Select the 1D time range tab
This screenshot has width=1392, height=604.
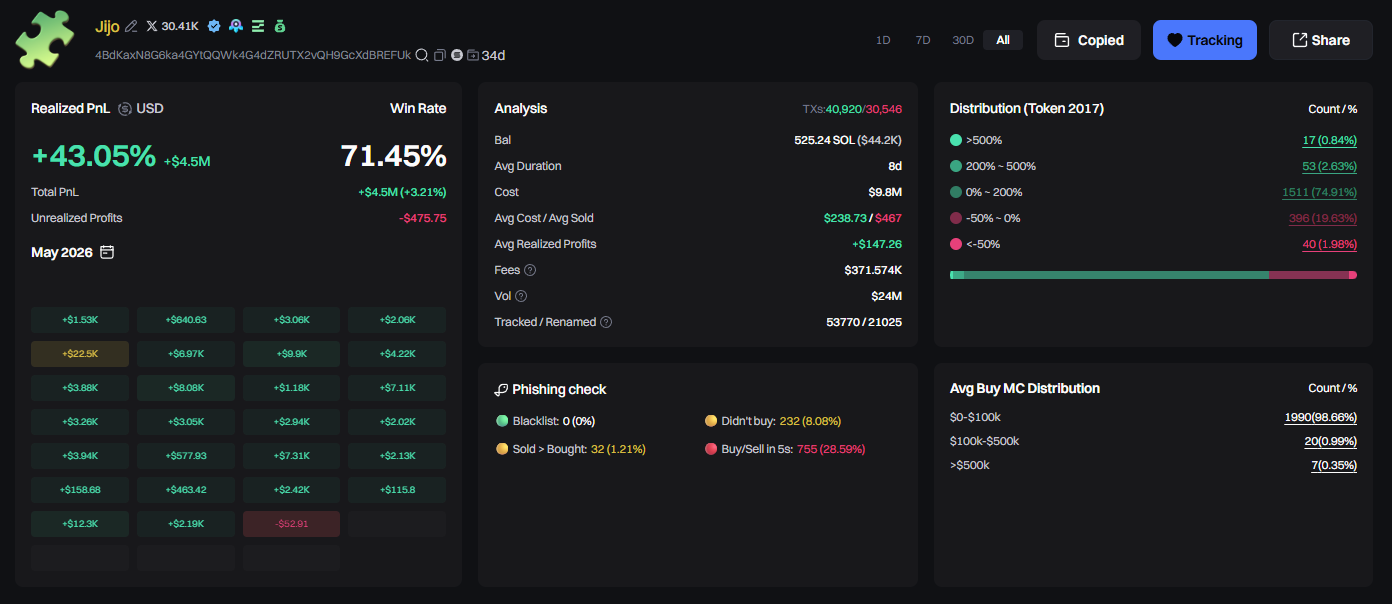point(883,40)
